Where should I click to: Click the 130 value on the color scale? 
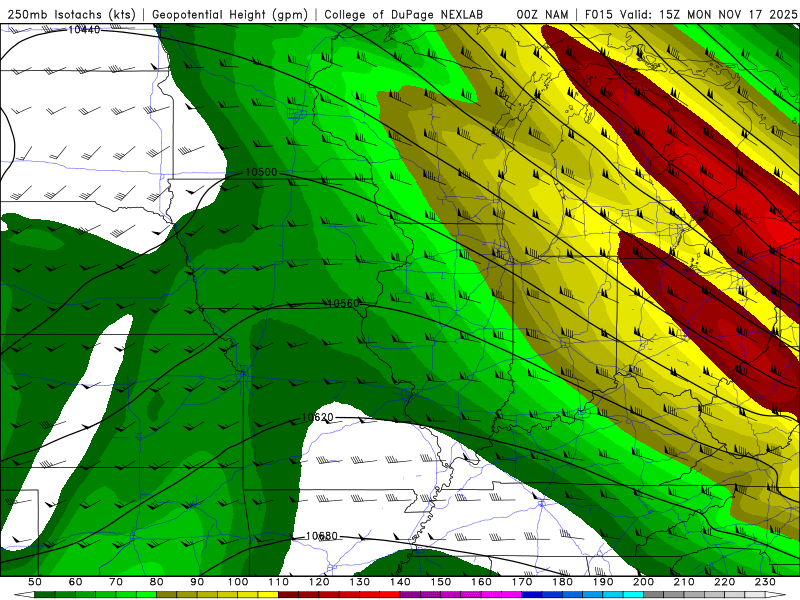click(x=360, y=582)
